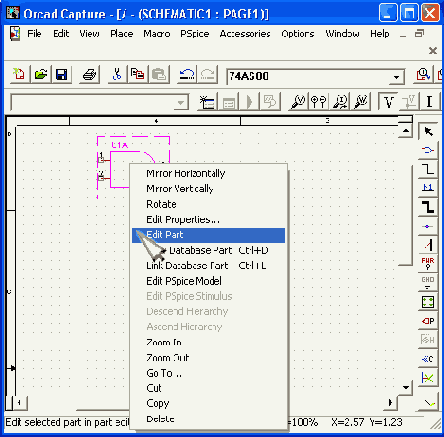Open the Options menu

[x=298, y=34]
